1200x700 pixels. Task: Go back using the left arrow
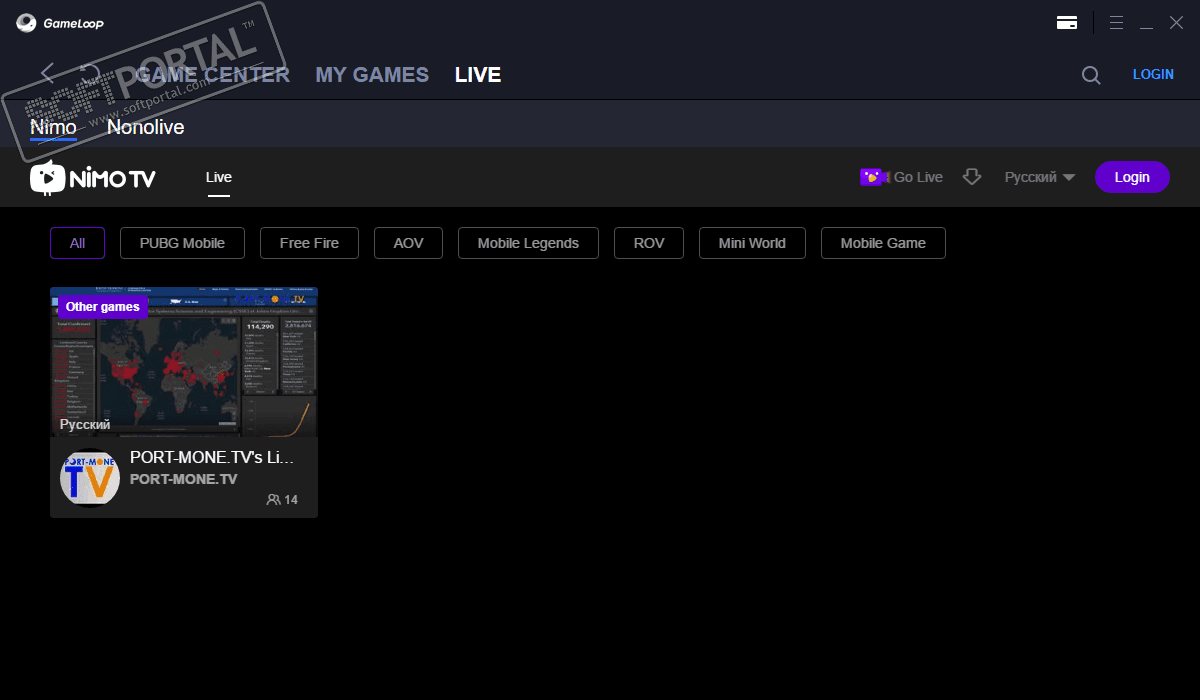(47, 74)
